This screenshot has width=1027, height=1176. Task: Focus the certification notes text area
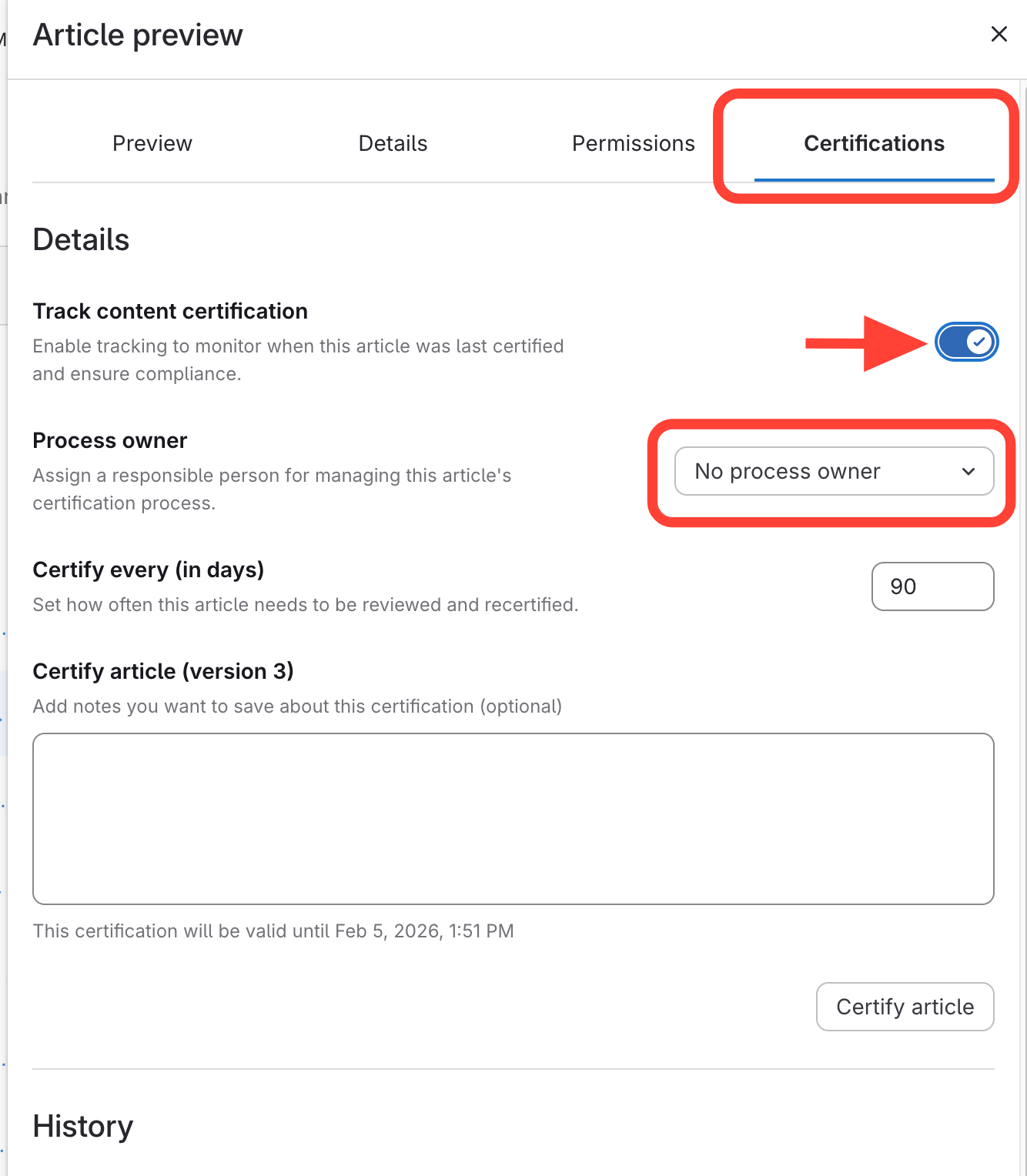click(x=513, y=818)
